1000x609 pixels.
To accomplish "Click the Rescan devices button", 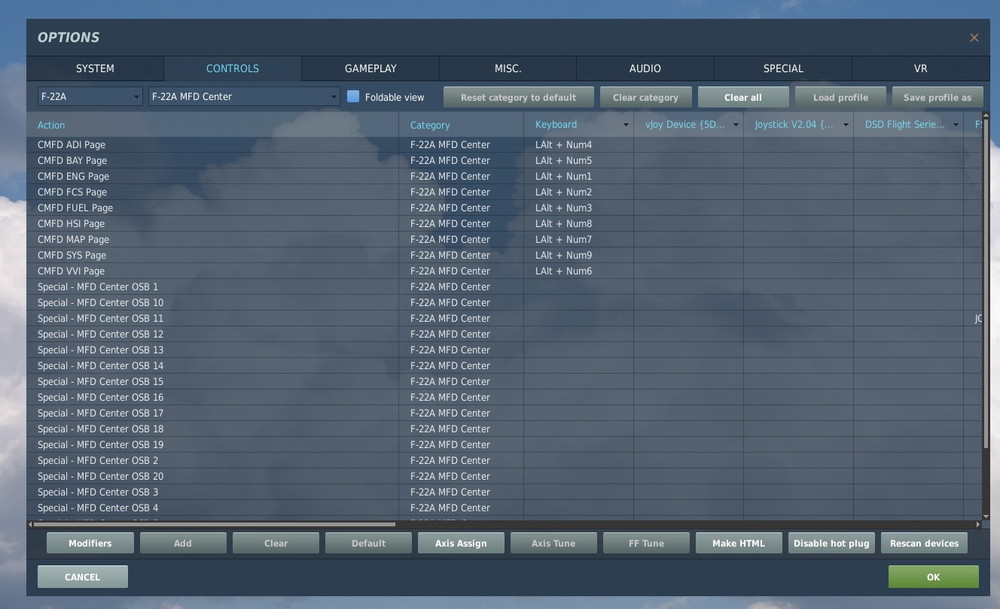I will coord(924,543).
